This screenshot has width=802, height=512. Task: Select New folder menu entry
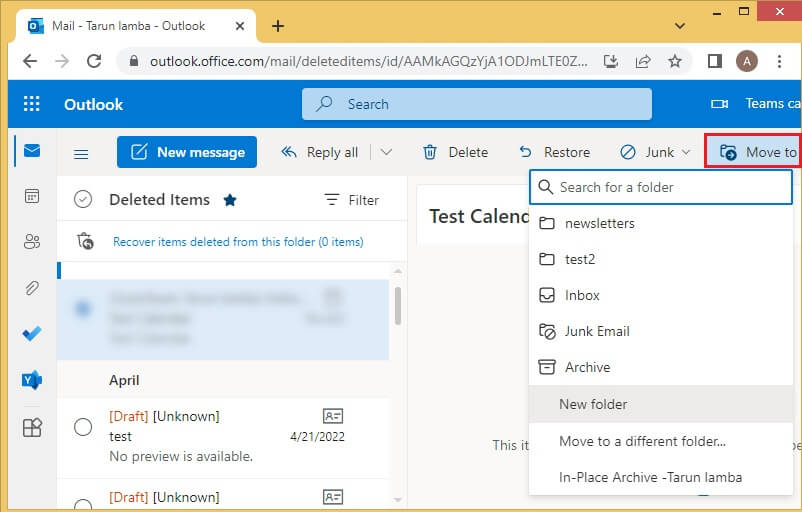(661, 404)
